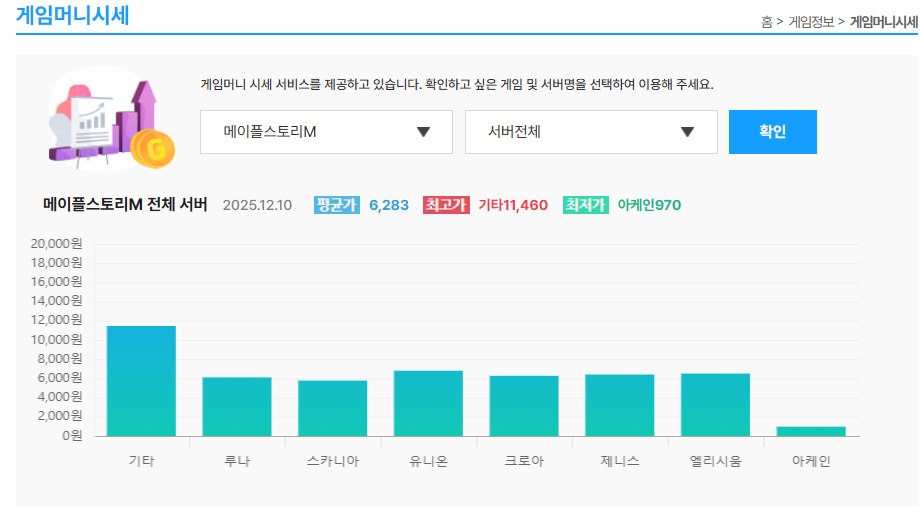Open the 게임정보 breadcrumb link
This screenshot has height=507, width=920.
point(811,22)
